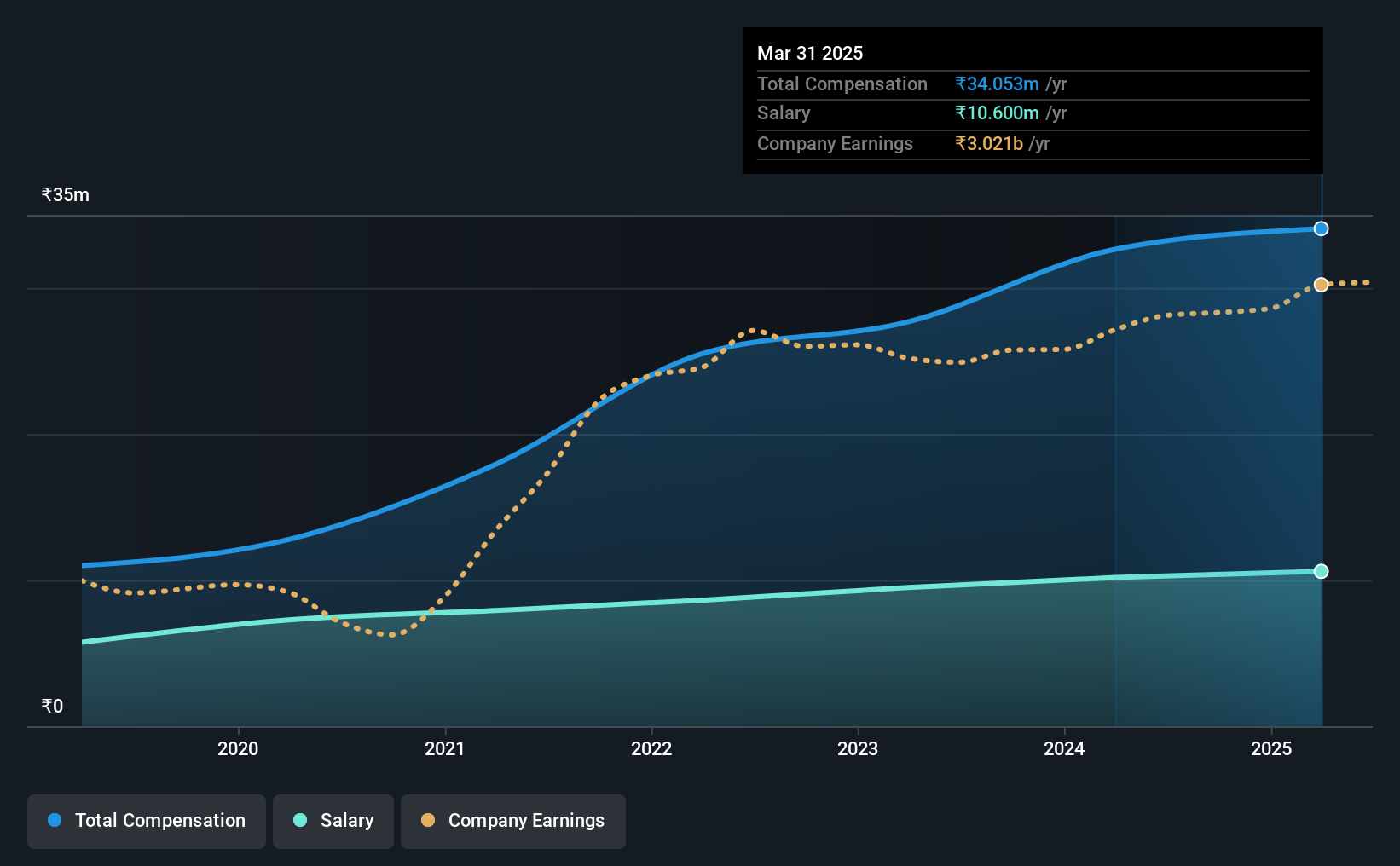Click the Company Earnings tooltip row label

[x=835, y=143]
